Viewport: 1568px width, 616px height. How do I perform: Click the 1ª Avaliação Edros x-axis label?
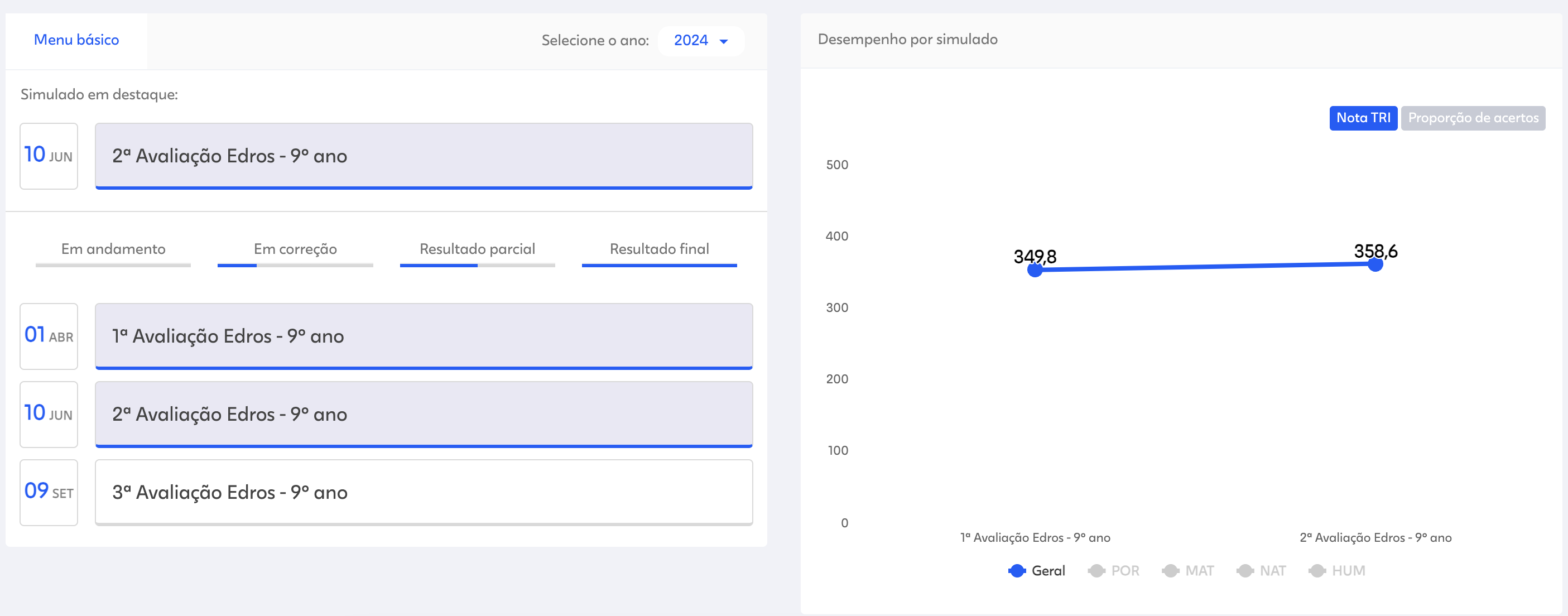[1036, 537]
